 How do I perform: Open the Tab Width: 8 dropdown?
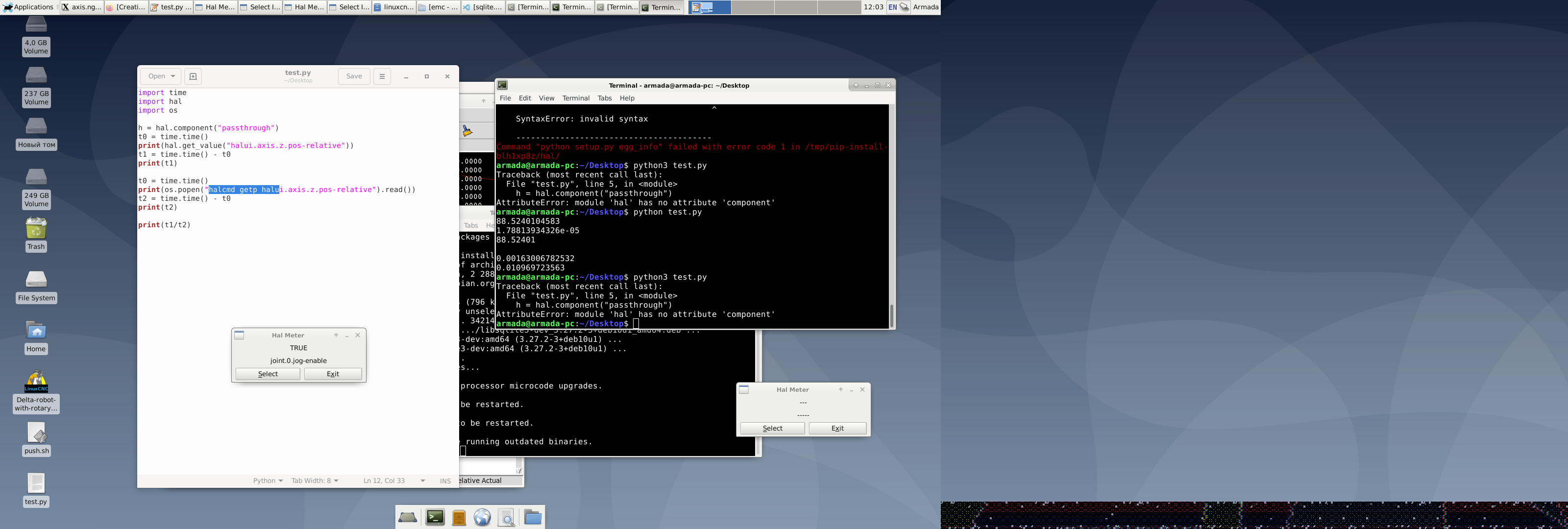pos(315,481)
